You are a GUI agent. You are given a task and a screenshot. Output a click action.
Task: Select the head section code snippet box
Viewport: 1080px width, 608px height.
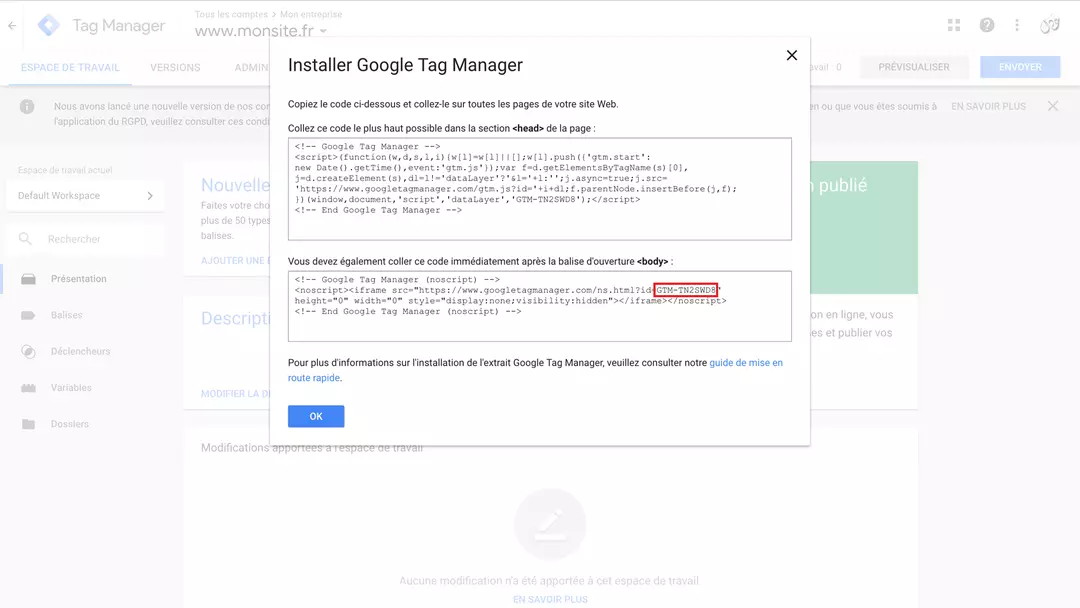click(539, 189)
